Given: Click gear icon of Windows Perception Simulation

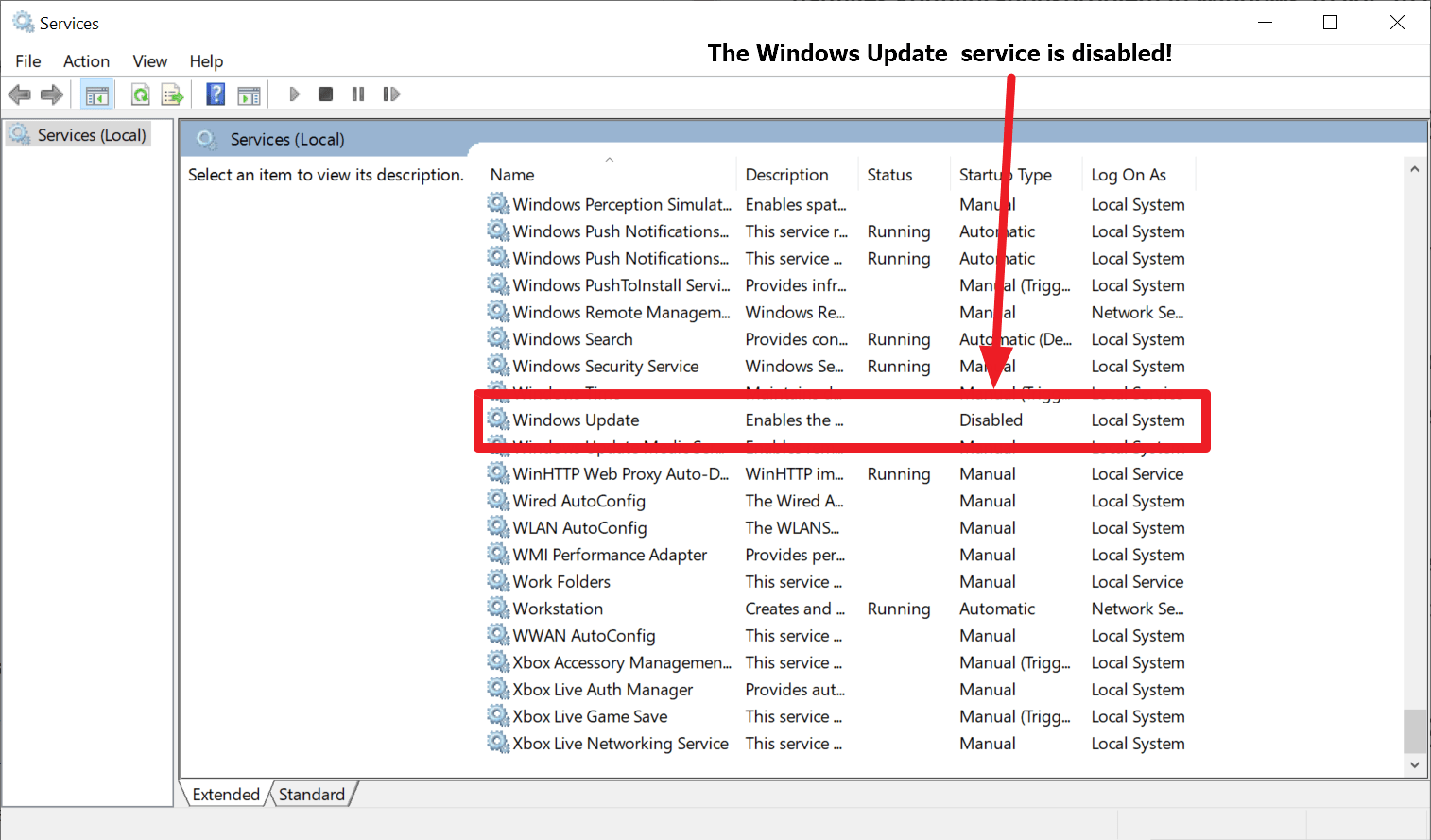Looking at the screenshot, I should (x=498, y=203).
